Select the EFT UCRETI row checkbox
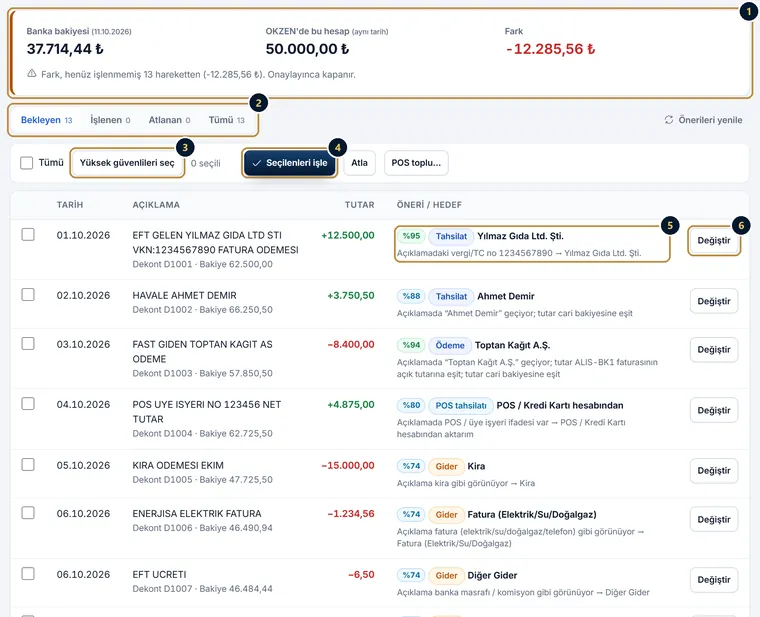Viewport: 760px width, 617px height. click(28, 574)
